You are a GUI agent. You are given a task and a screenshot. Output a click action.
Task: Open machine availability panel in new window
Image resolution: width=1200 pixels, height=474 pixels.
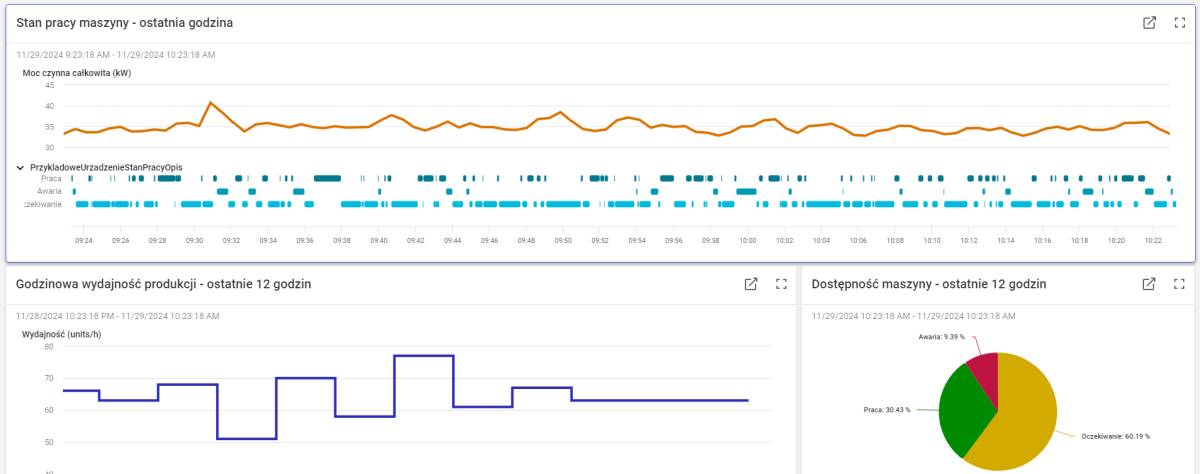click(x=1149, y=284)
